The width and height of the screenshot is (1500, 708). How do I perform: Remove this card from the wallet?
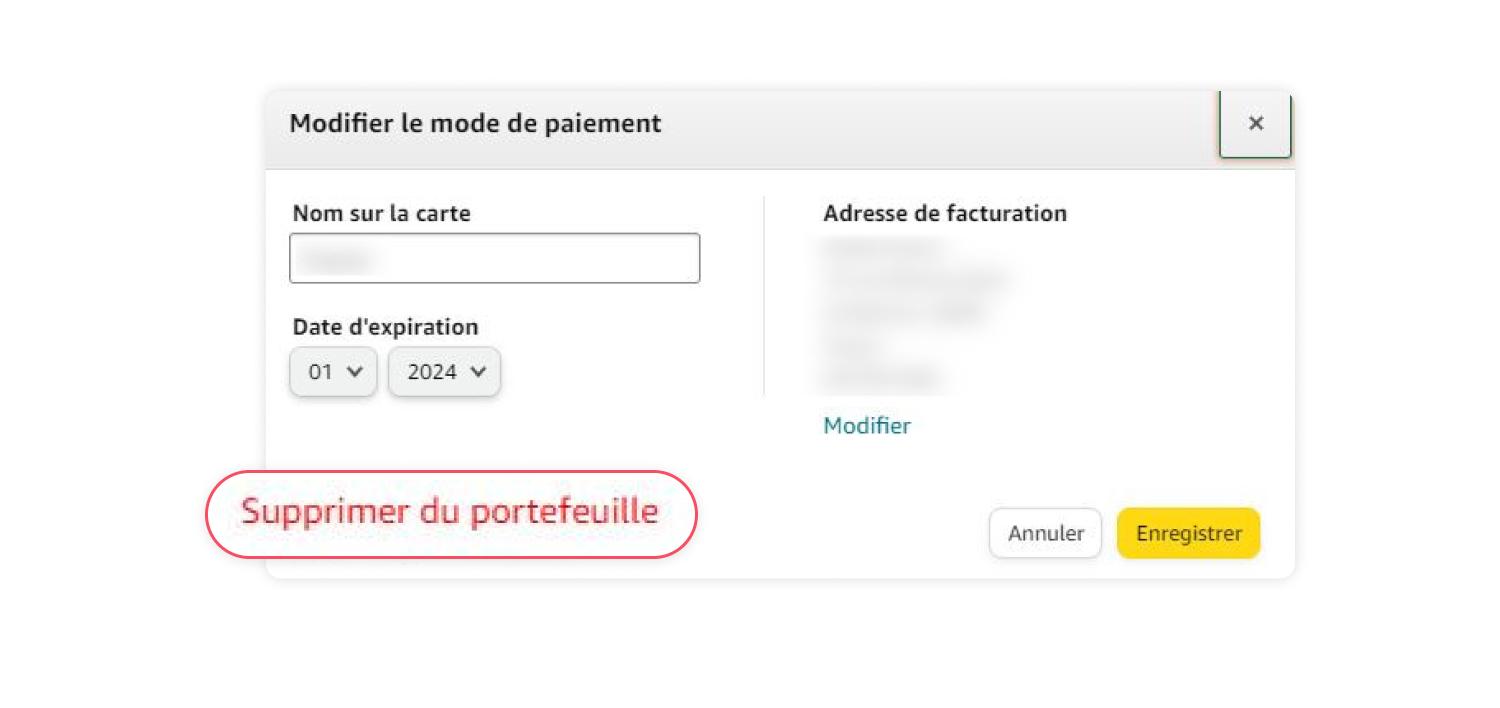click(x=448, y=512)
